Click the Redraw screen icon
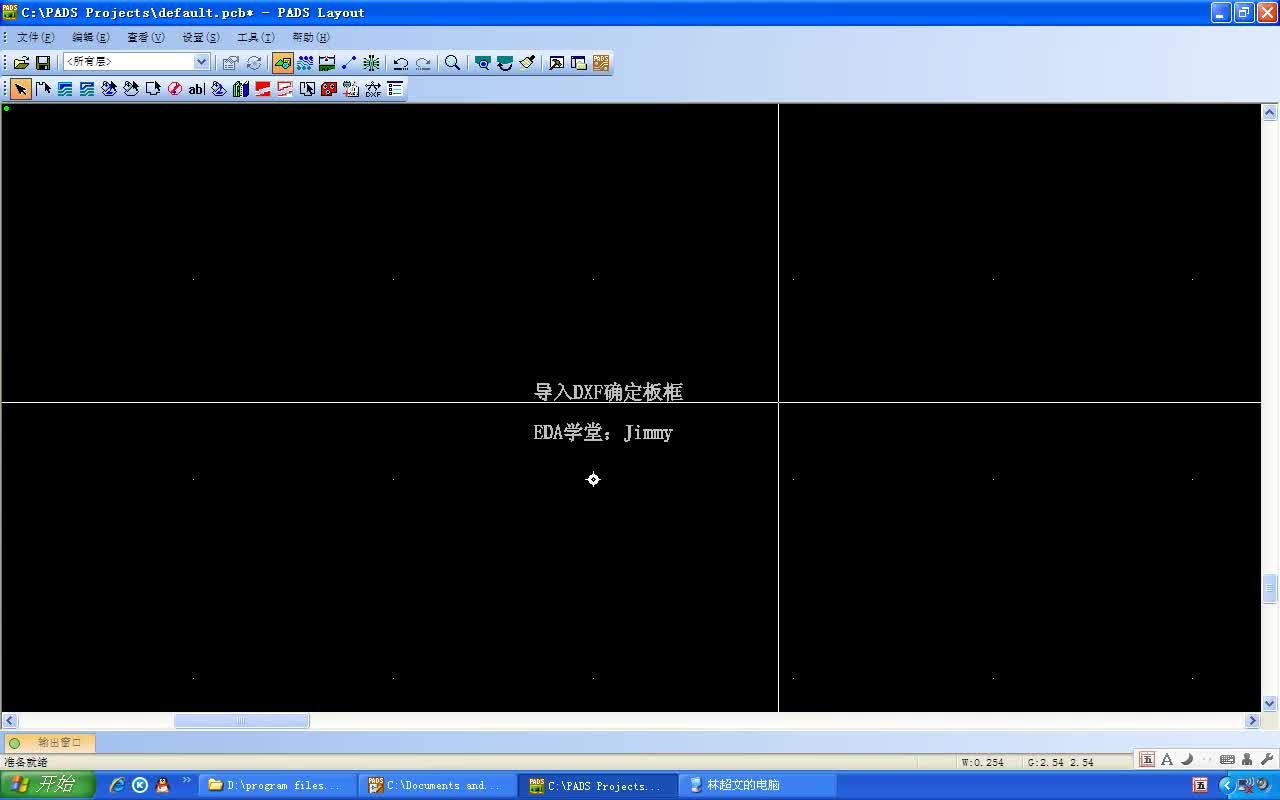Viewport: 1280px width, 800px height. (x=505, y=63)
